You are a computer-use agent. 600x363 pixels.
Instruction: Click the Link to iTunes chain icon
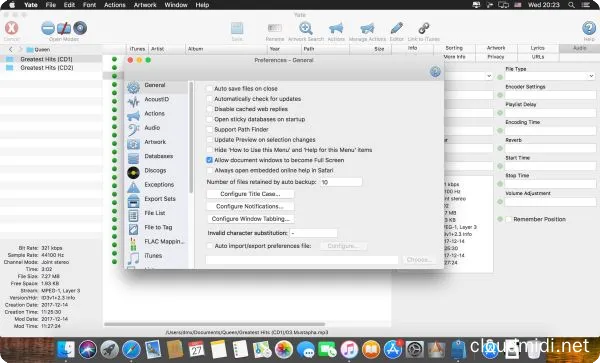[424, 28]
